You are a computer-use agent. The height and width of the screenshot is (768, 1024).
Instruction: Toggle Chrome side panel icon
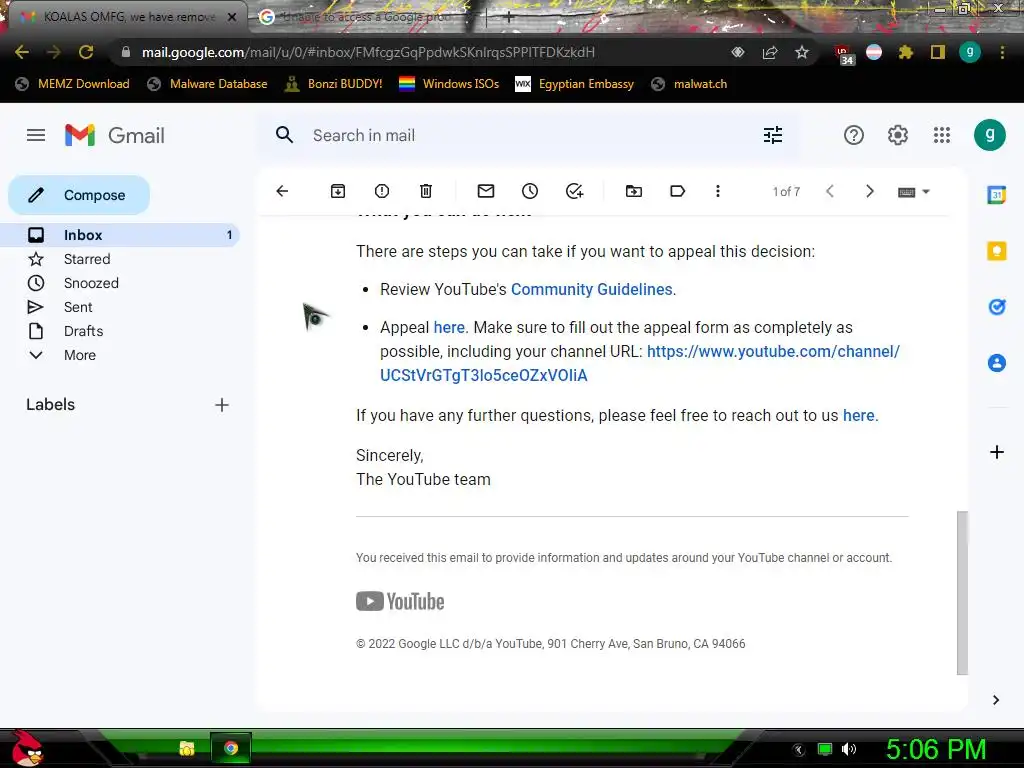[938, 52]
